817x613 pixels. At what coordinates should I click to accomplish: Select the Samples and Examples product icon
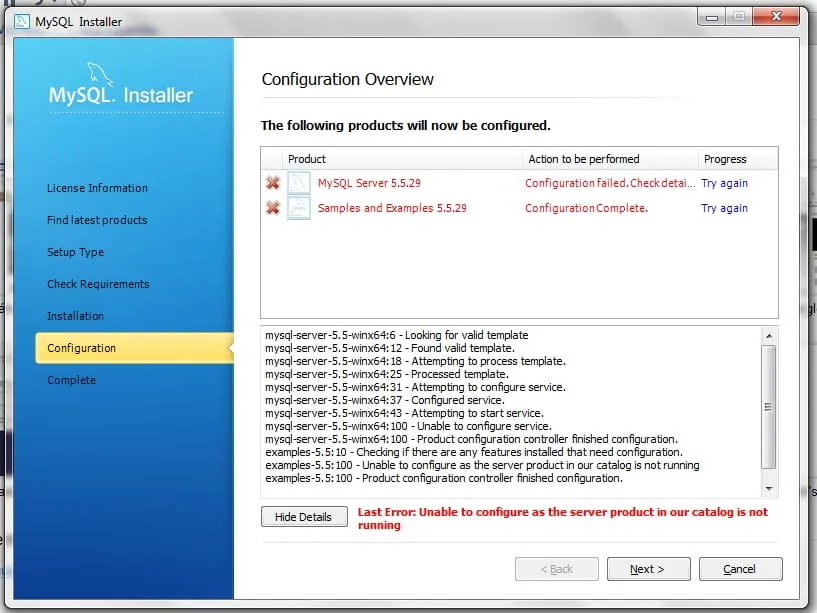[299, 208]
